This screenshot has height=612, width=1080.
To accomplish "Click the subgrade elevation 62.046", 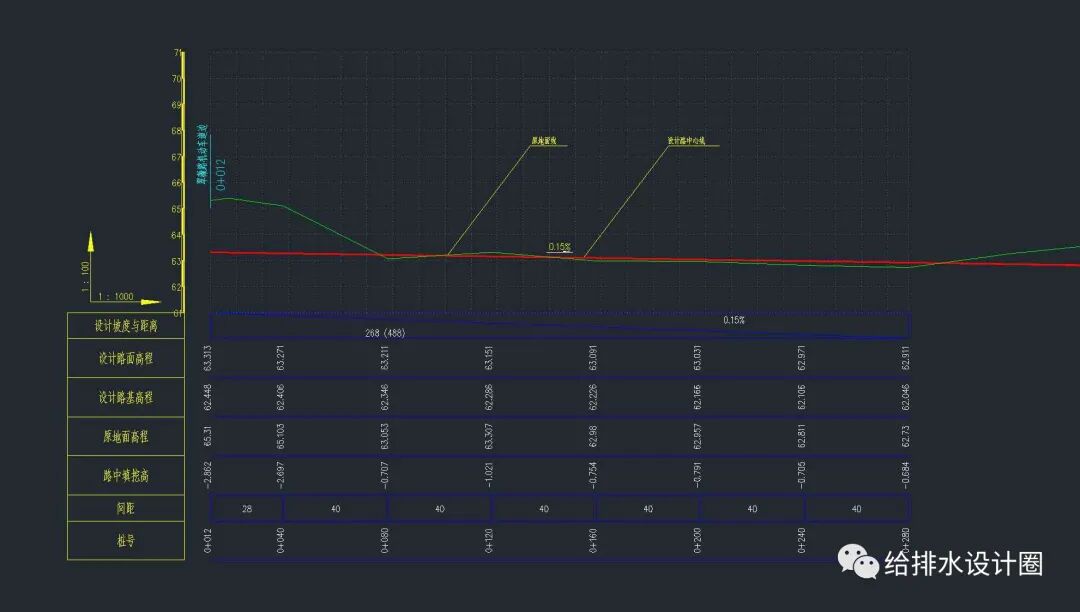I will [905, 397].
